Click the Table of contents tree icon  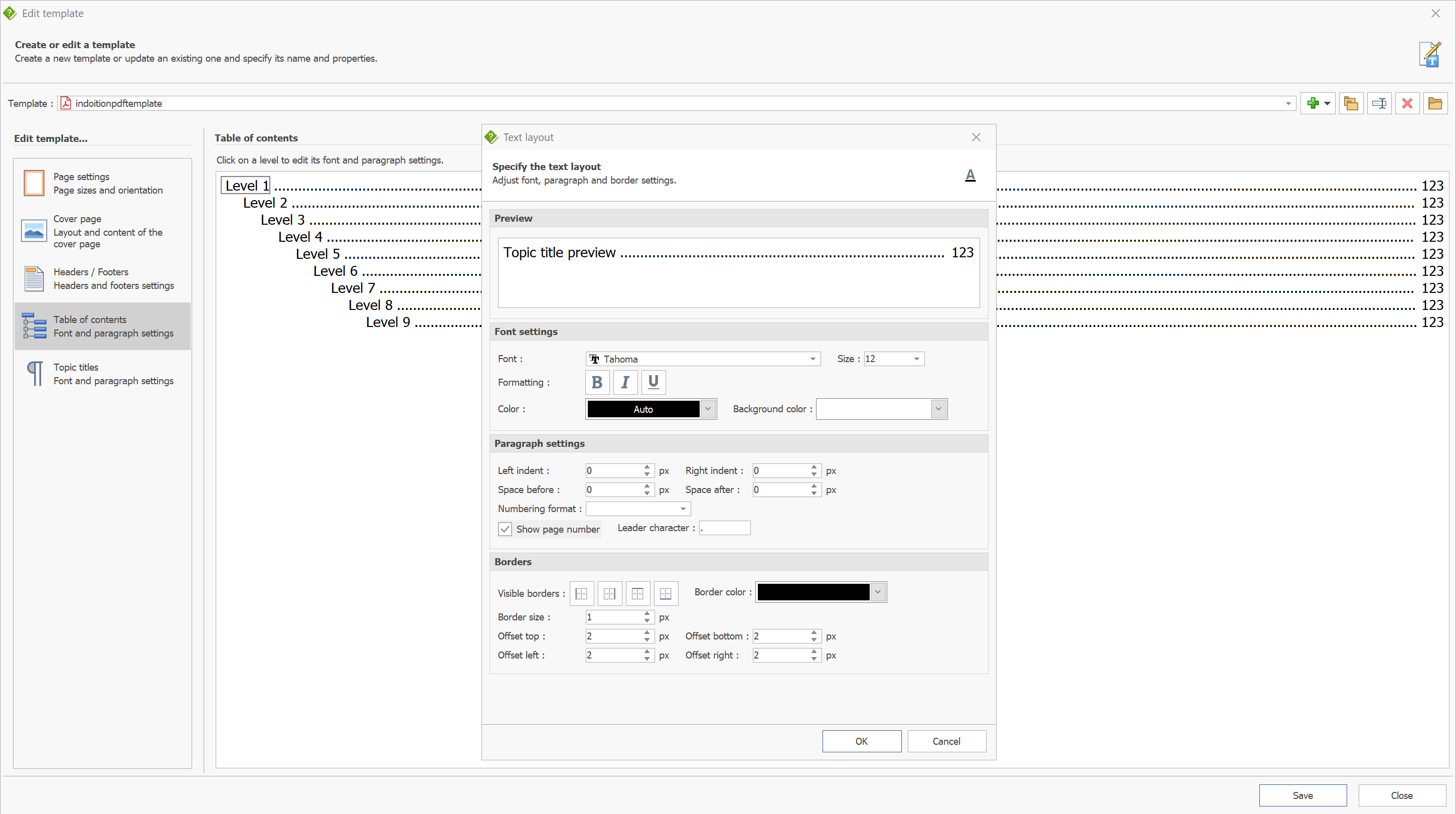pos(35,326)
